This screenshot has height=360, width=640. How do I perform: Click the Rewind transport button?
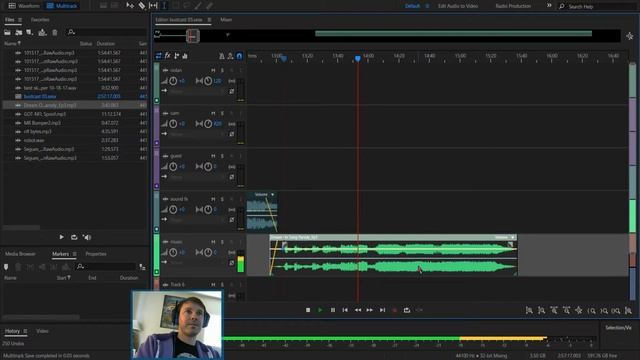(x=358, y=310)
